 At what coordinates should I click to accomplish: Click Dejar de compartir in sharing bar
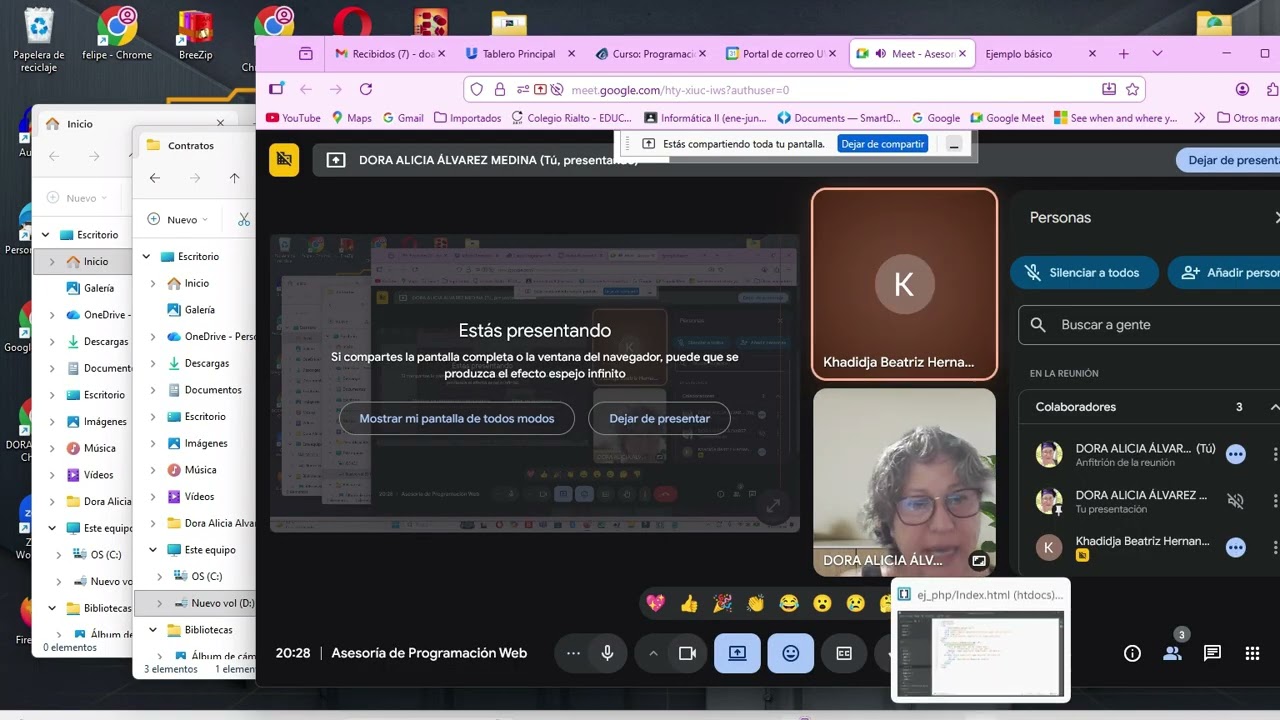click(x=882, y=144)
